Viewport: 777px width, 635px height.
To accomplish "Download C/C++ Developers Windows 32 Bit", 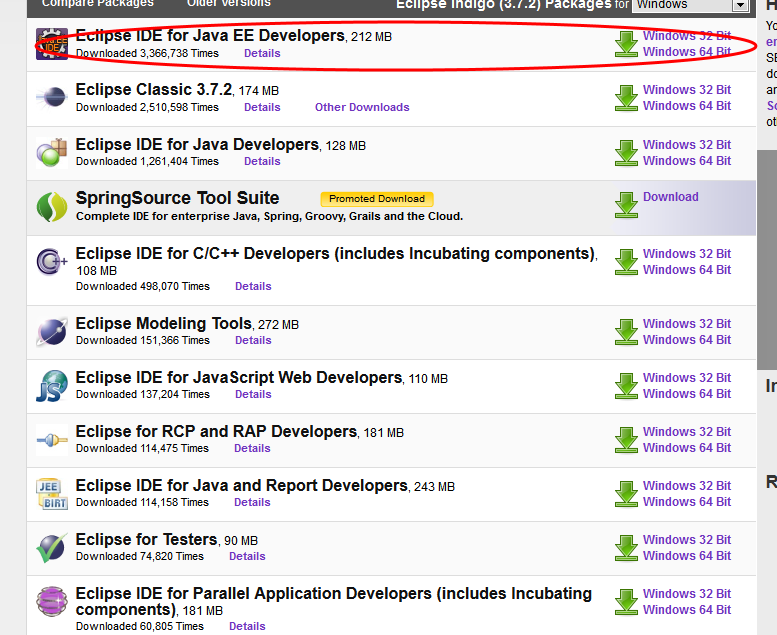I will pyautogui.click(x=687, y=254).
